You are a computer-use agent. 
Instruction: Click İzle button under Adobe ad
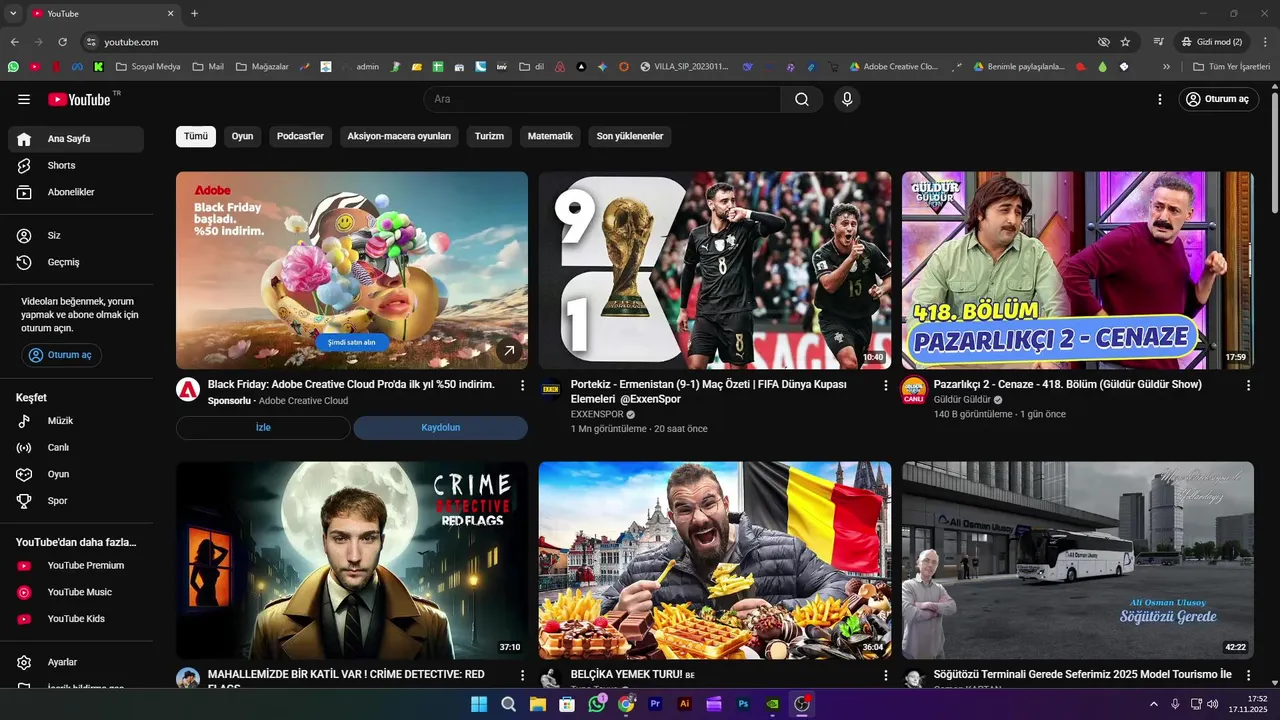pos(263,428)
